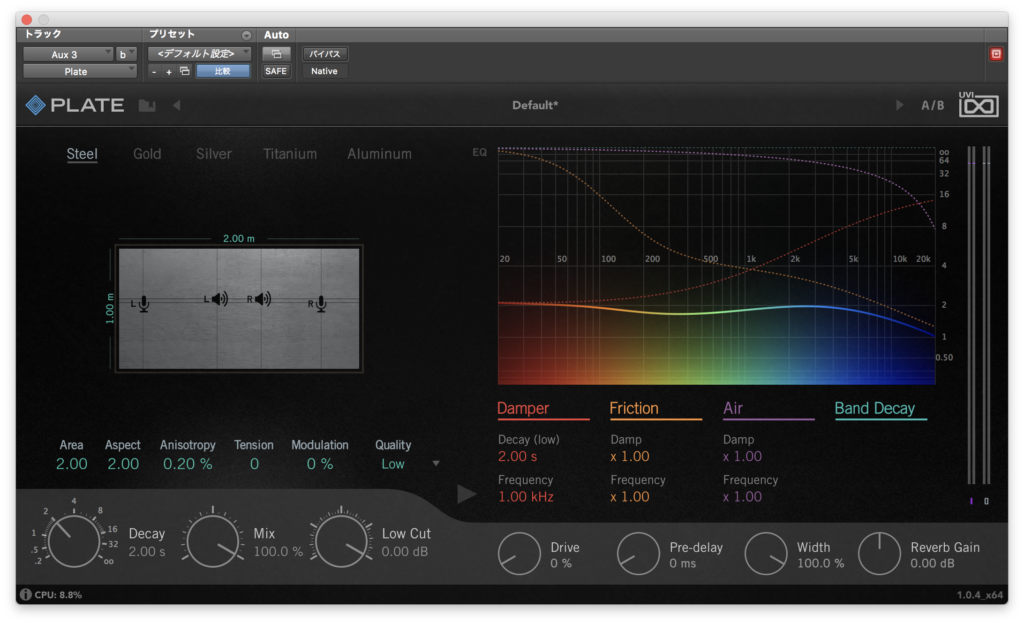Screen dimensions: 1024x624
Task: Click the rainbow decay curve on graph
Action: pos(716,312)
